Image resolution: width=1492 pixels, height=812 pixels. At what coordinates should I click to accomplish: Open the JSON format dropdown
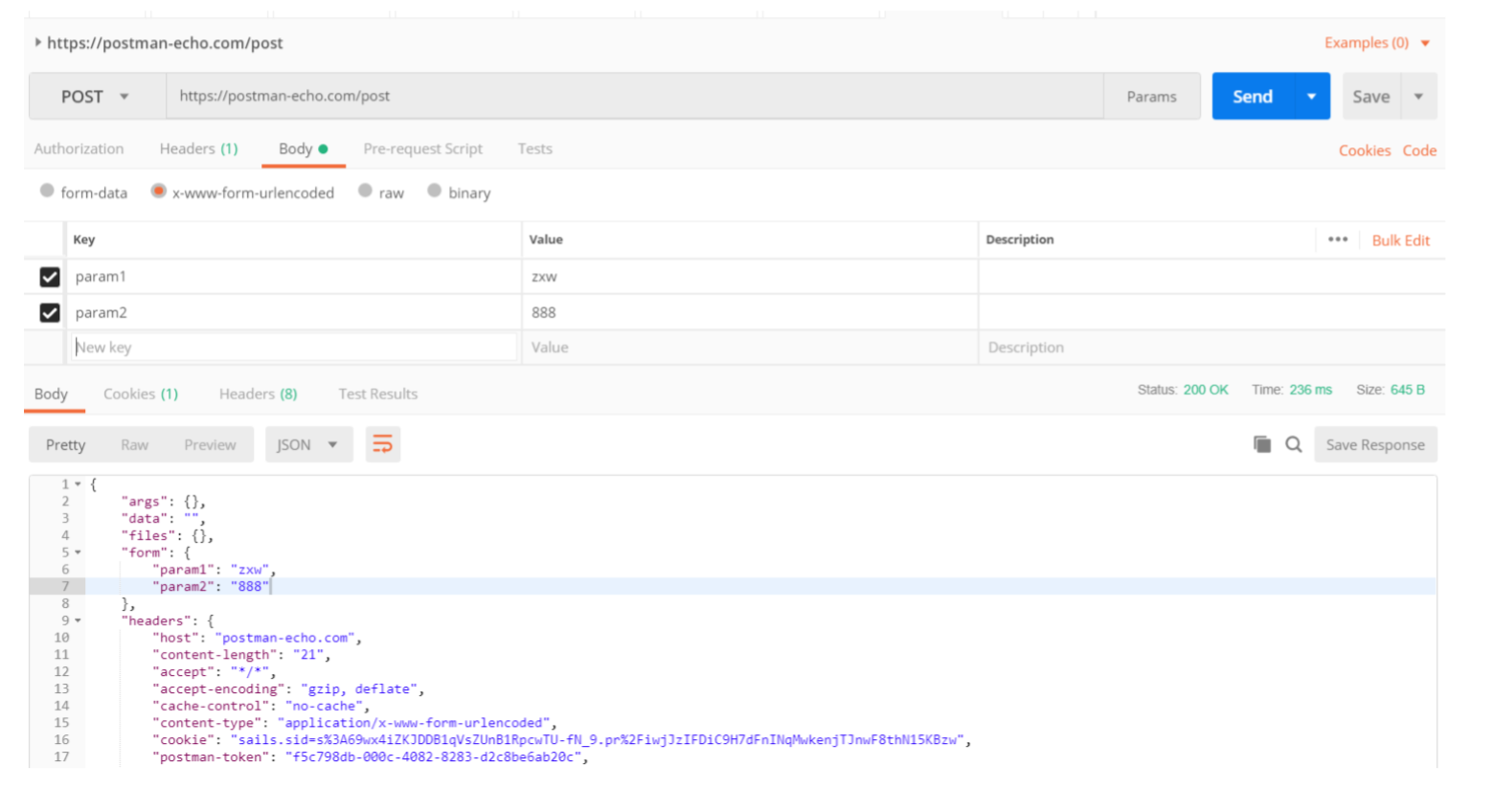[307, 444]
